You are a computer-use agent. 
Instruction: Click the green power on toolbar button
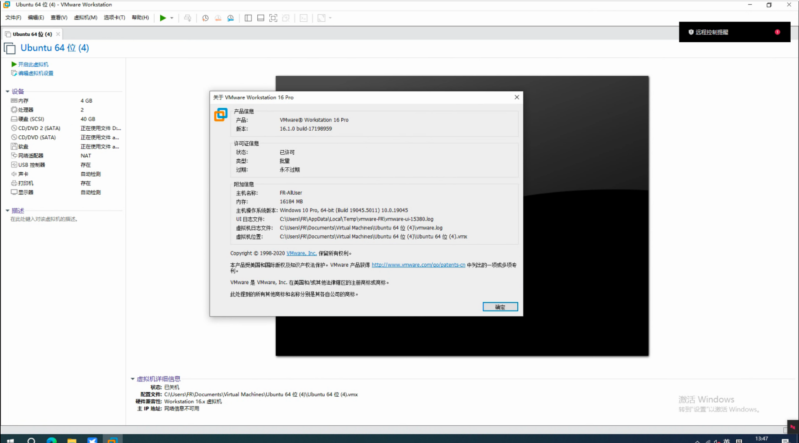163,18
